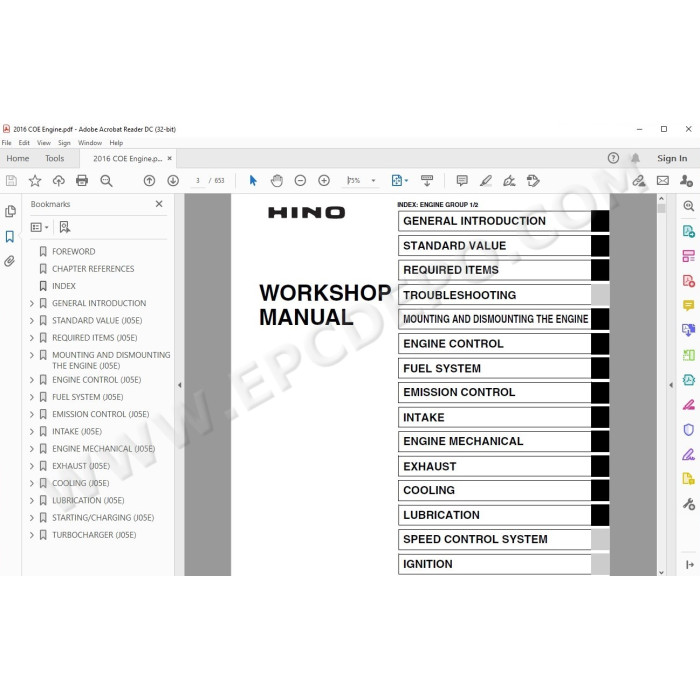Open the CHAPTER REFERENCES bookmark
The width and height of the screenshot is (700, 700).
[x=93, y=269]
